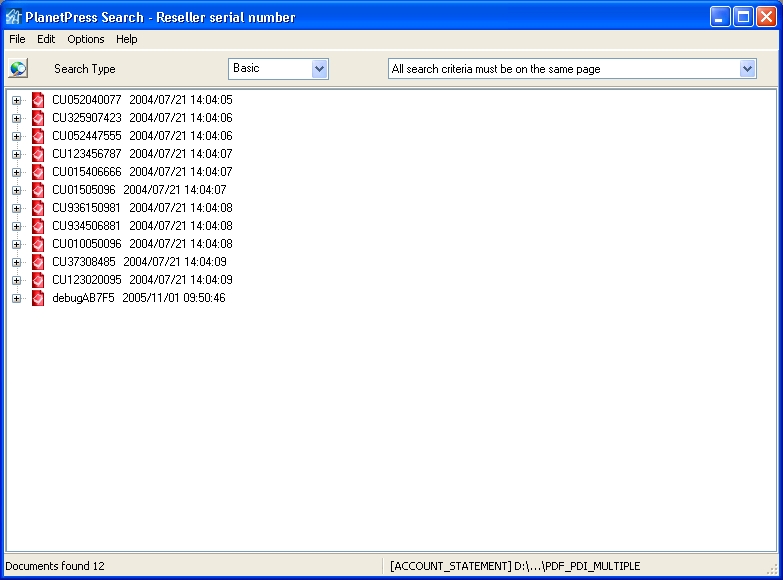Select the row CU934506881 2004/07/21 14:04:08
The height and width of the screenshot is (580, 783).
pos(142,226)
